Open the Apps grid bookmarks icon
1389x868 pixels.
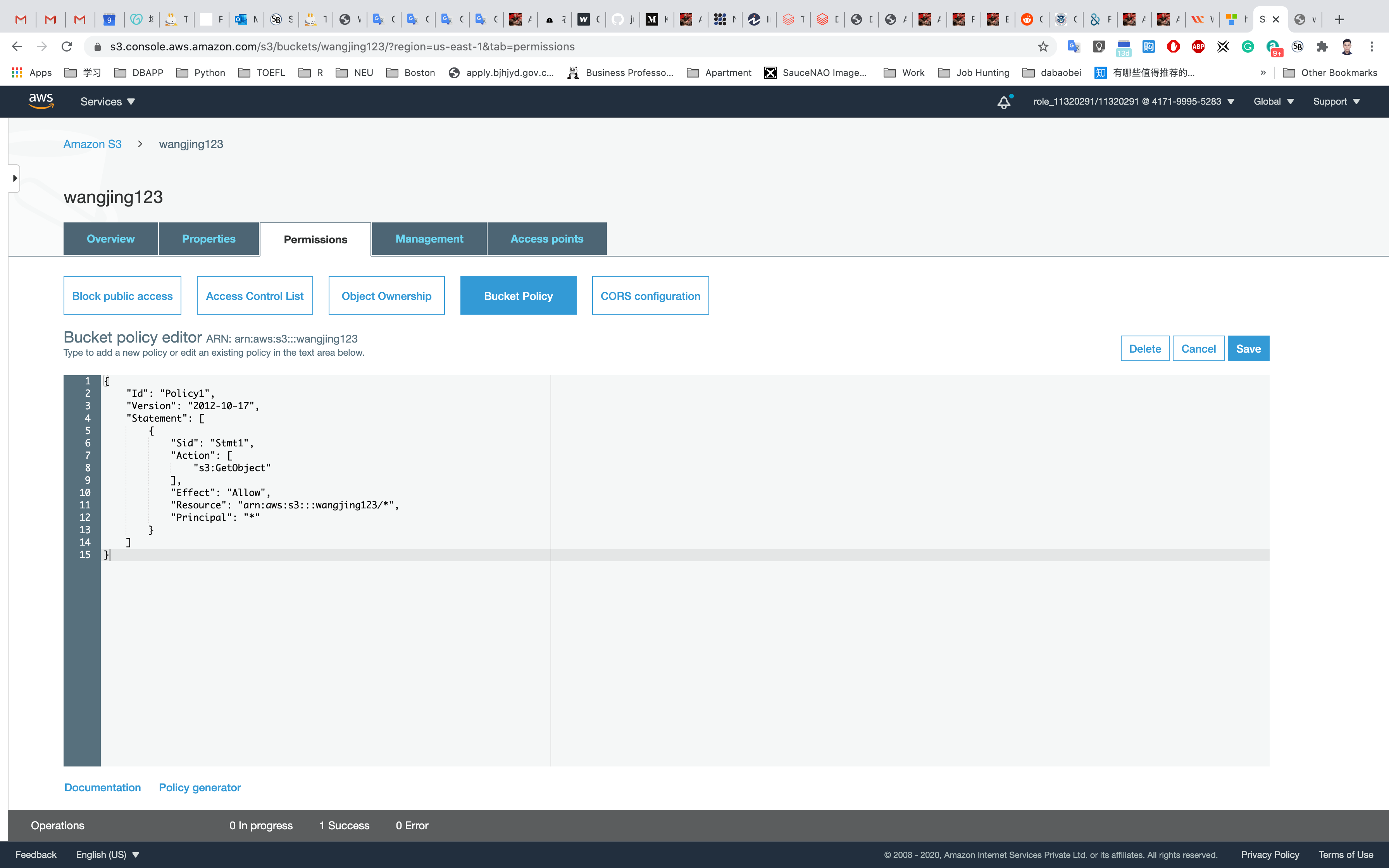17,72
